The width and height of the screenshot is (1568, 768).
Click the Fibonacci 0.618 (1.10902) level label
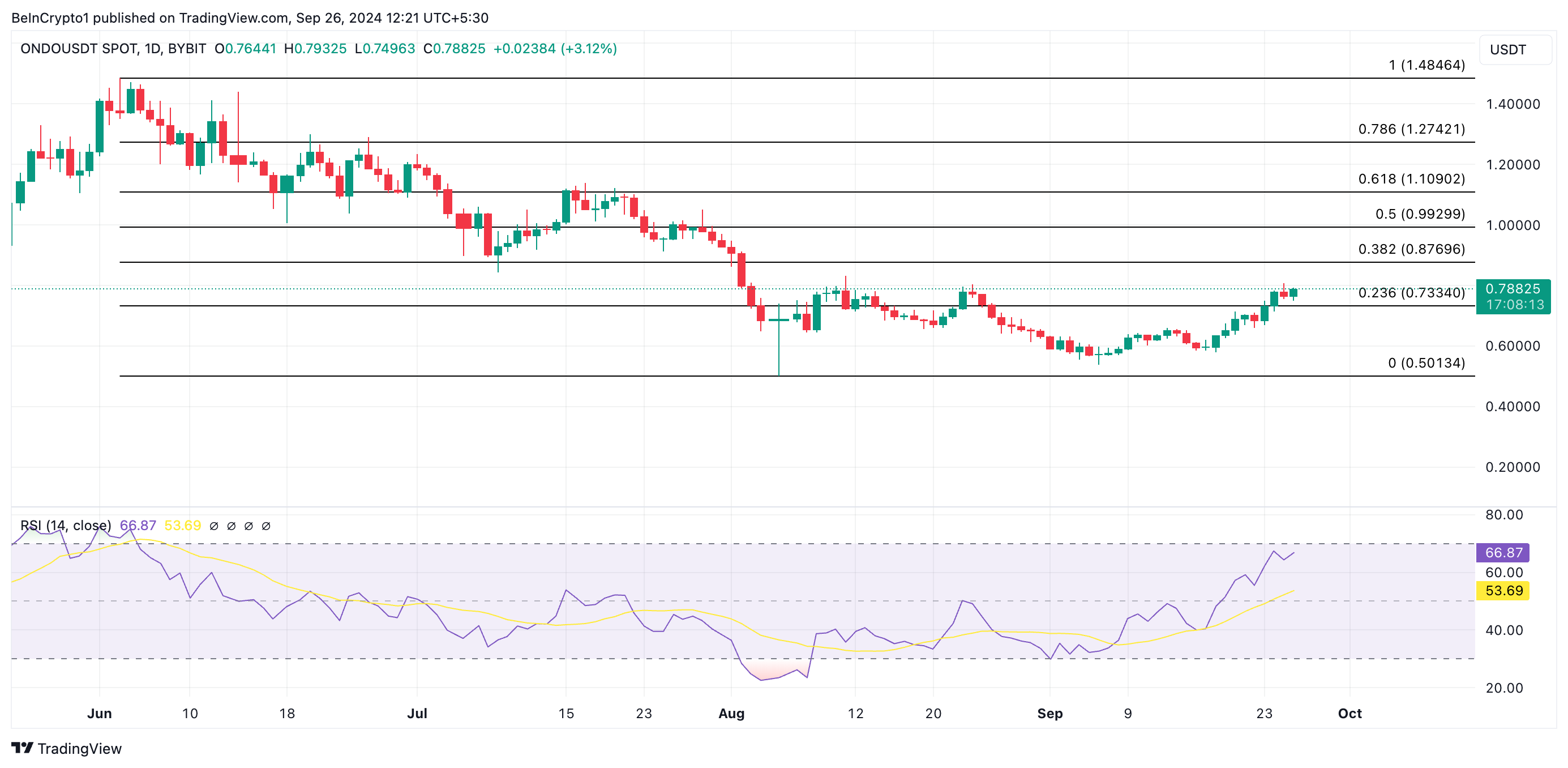coord(1411,179)
